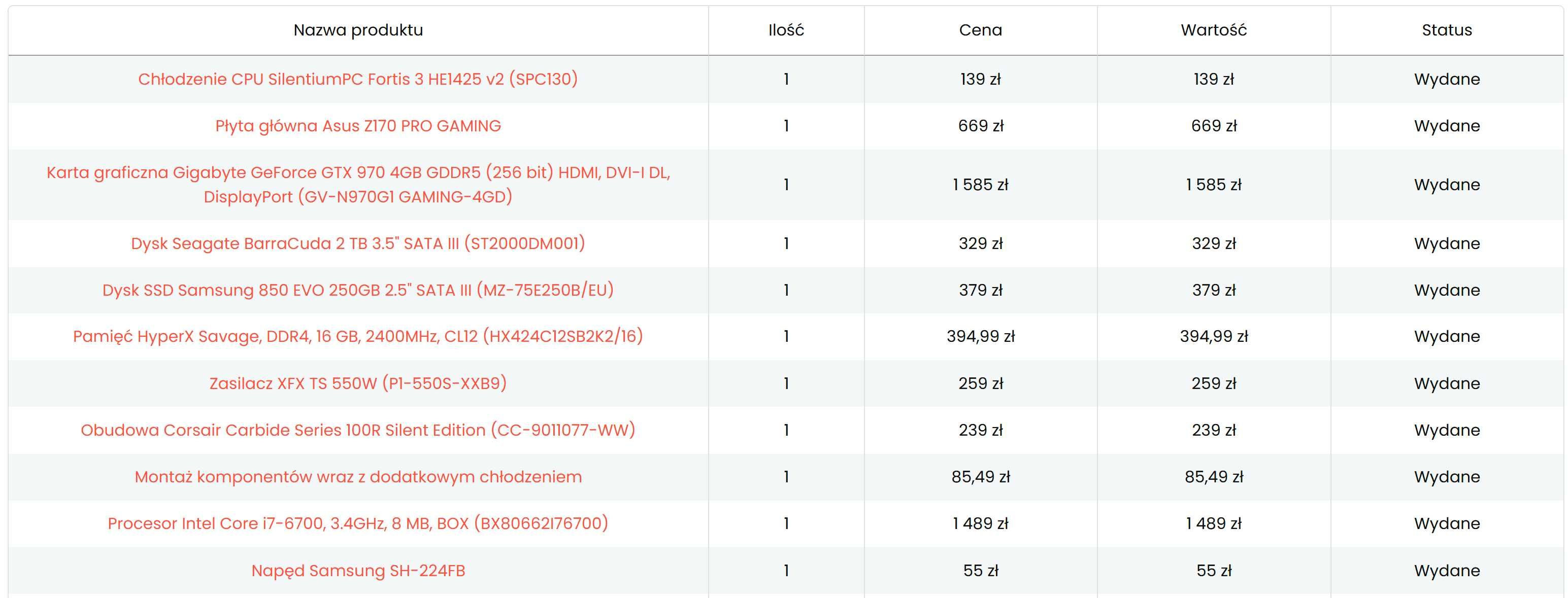
Task: Open the Corsair Carbide 100R case link
Action: [x=358, y=430]
